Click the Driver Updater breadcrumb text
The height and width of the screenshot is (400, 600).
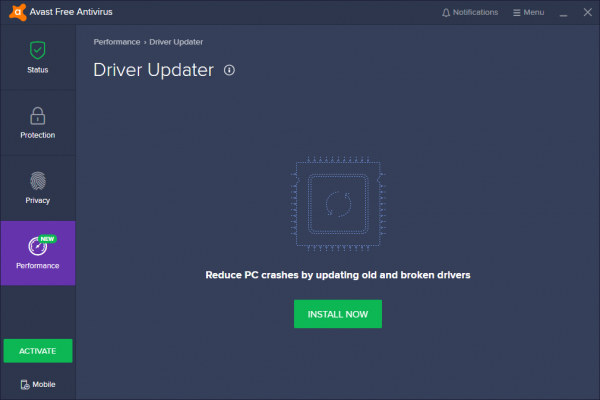click(x=176, y=42)
